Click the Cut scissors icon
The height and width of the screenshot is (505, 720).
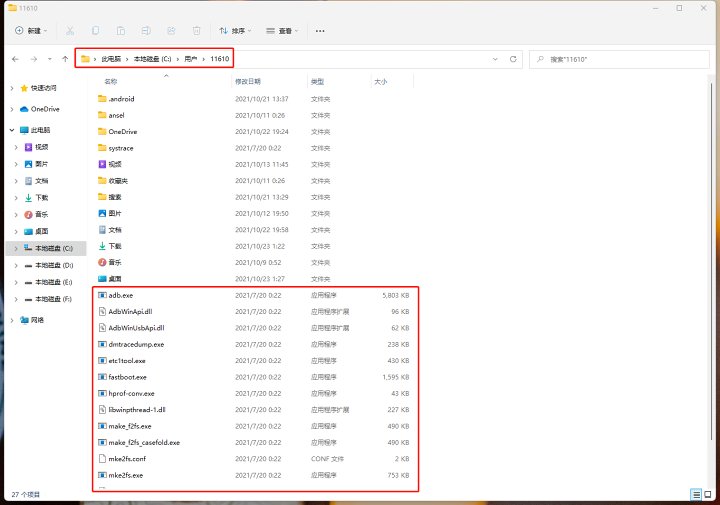click(x=70, y=31)
